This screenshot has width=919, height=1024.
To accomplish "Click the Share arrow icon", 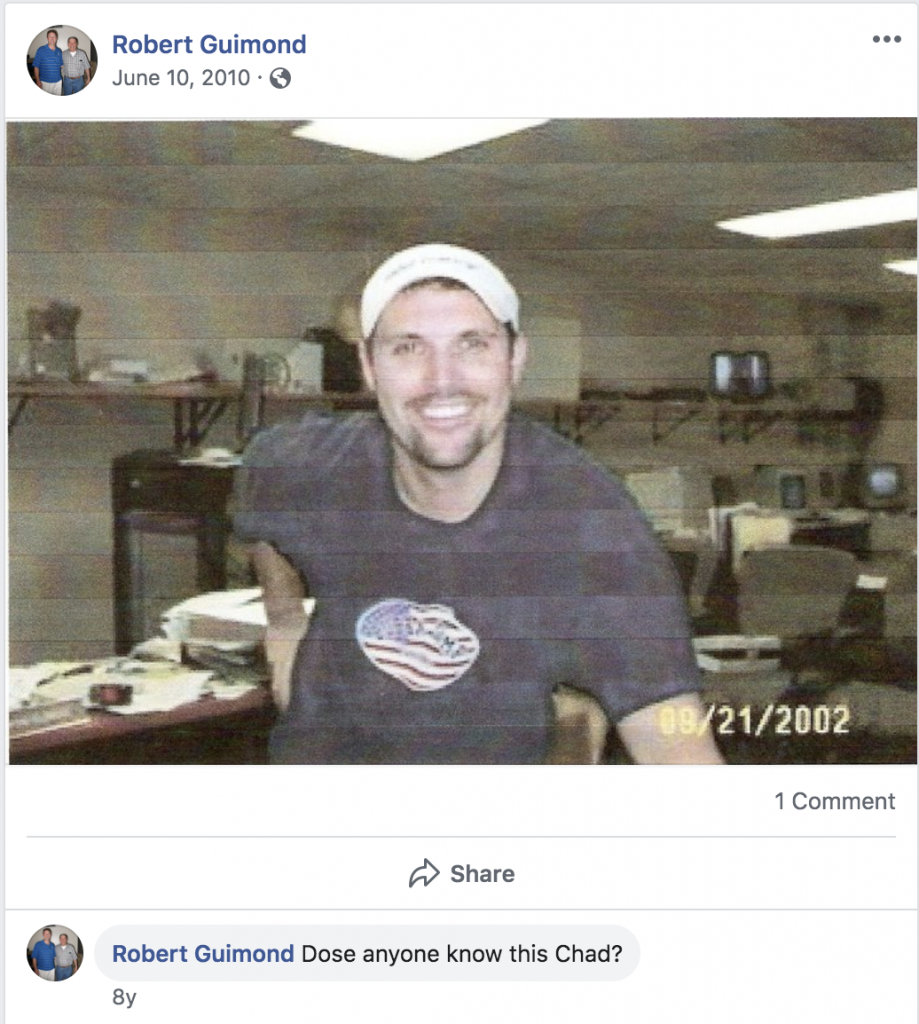I will coord(425,873).
